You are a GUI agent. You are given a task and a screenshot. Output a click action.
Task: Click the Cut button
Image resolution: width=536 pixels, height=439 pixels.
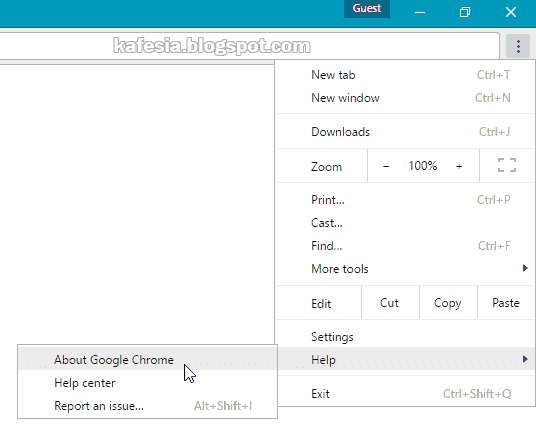point(390,303)
